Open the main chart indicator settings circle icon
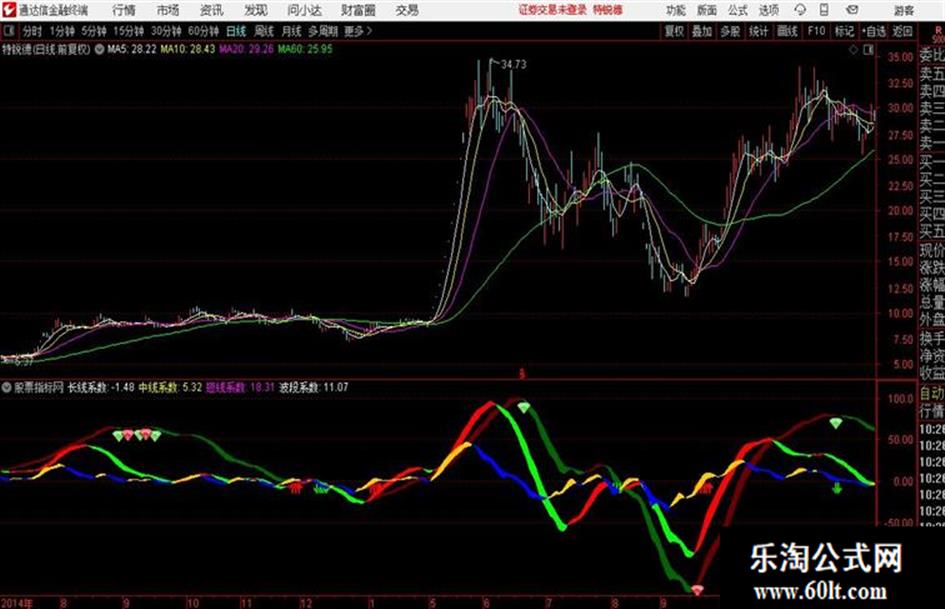 click(99, 49)
